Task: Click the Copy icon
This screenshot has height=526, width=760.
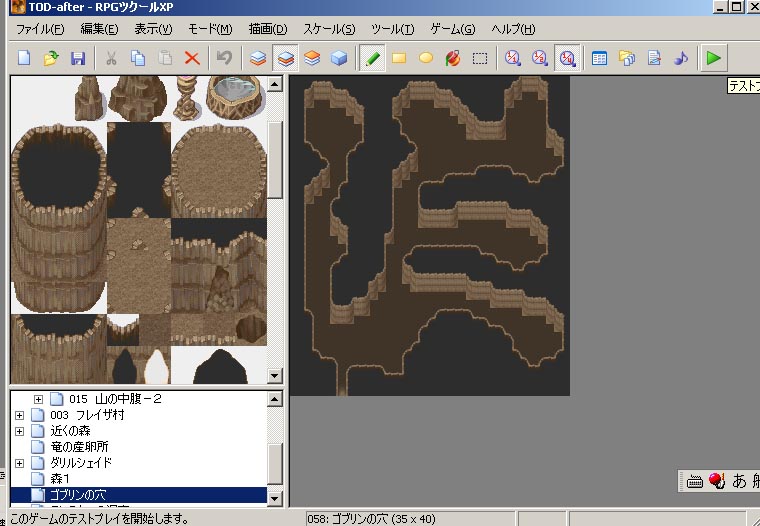Action: point(138,58)
